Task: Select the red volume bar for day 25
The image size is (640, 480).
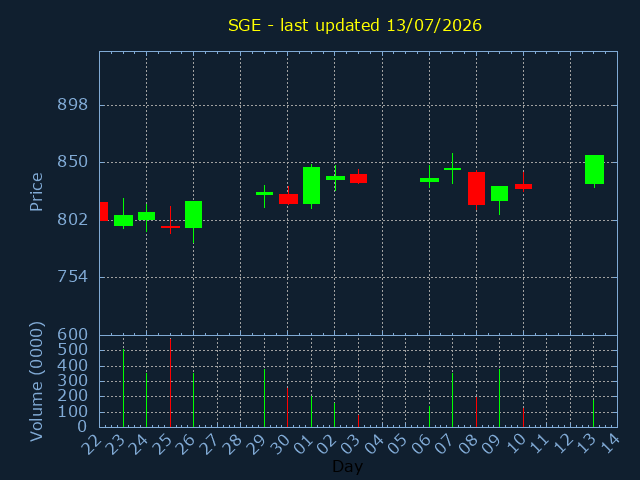Action: [170, 382]
